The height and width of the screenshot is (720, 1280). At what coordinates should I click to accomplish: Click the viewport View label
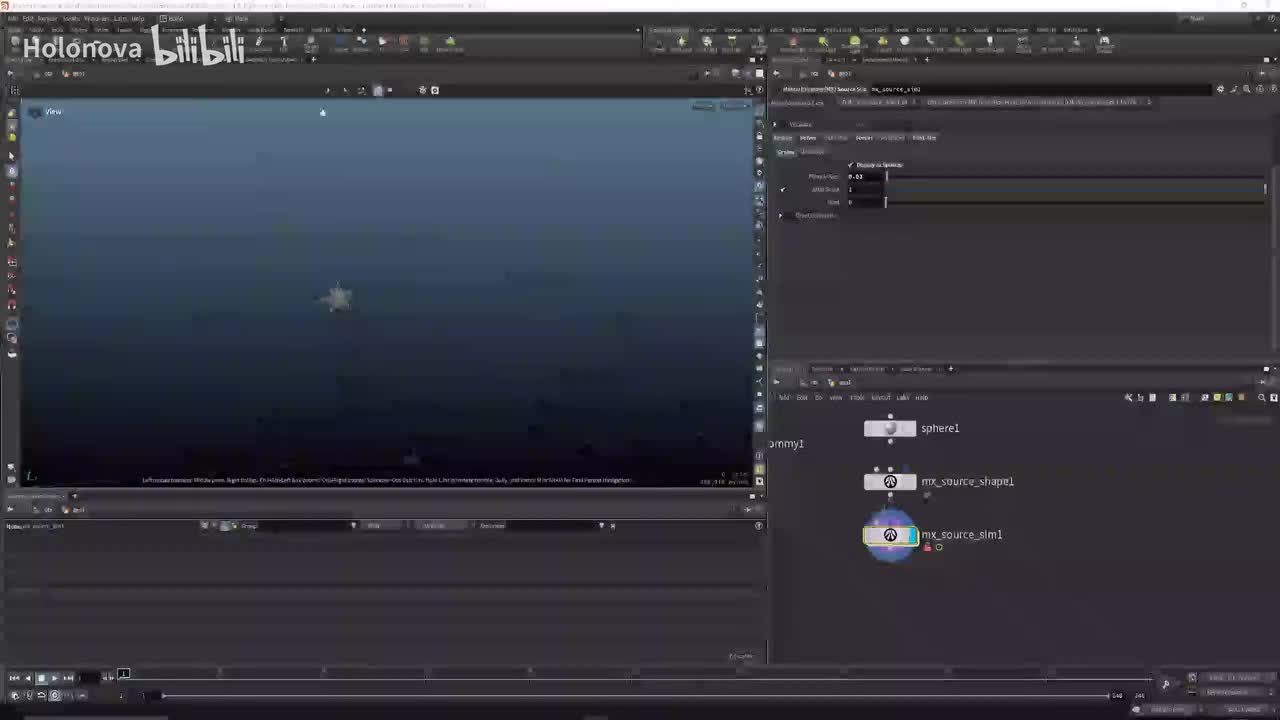[53, 112]
